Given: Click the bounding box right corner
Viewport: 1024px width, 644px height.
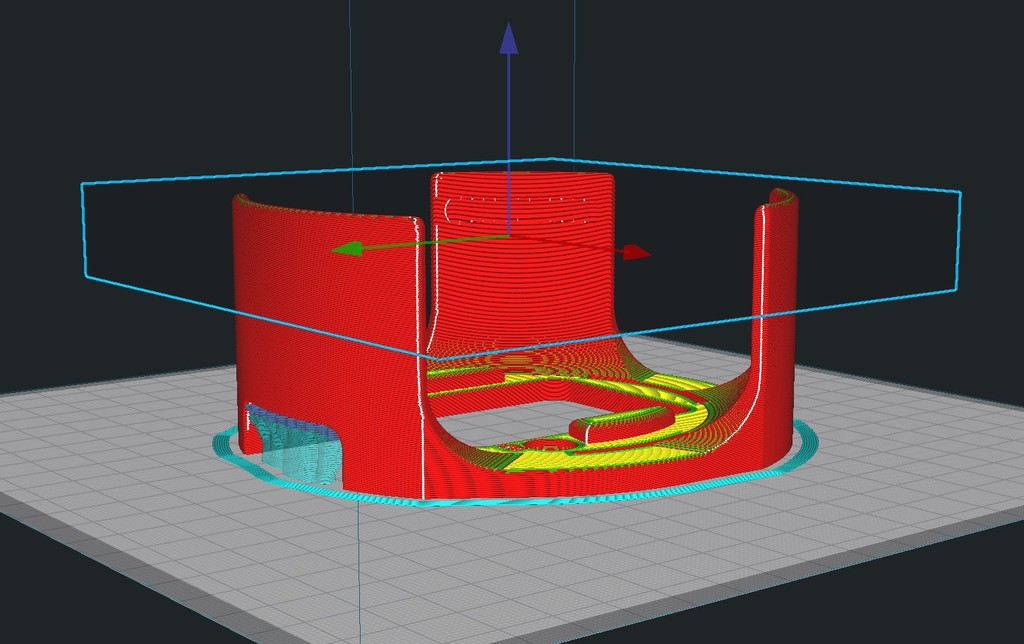Looking at the screenshot, I should [960, 191].
